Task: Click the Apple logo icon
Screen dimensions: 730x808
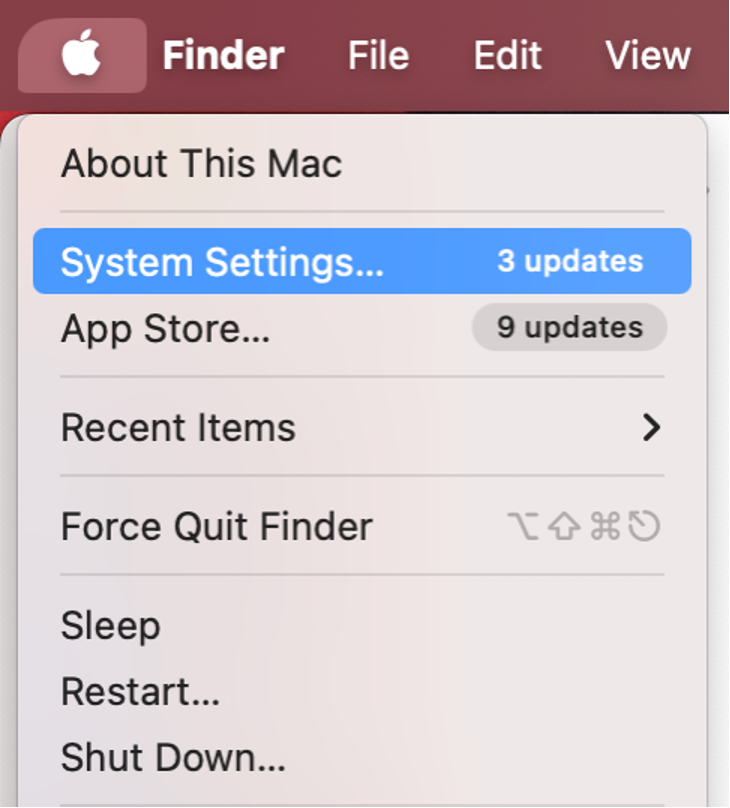Action: pos(82,55)
